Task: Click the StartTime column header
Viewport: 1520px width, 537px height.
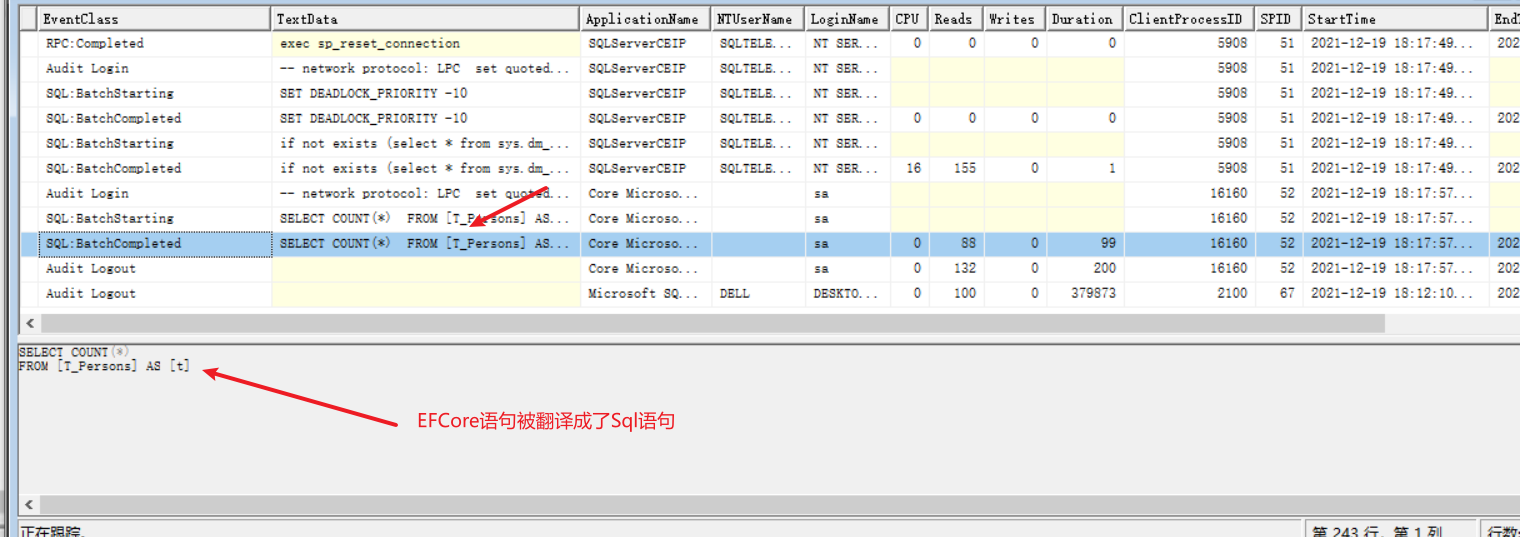Action: tap(1395, 19)
